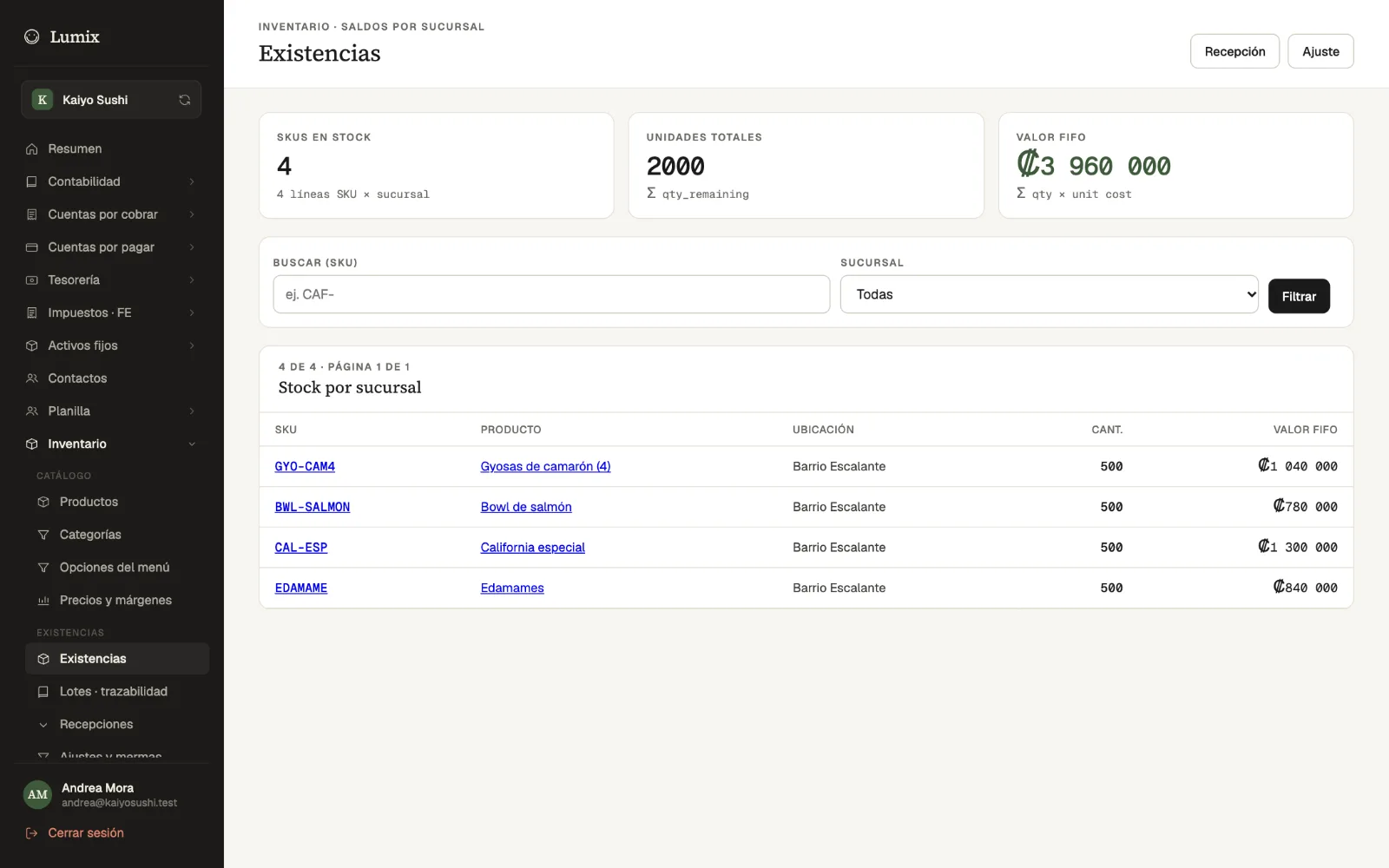Open the Resumen menu item
Viewport: 1389px width, 868px height.
[111, 149]
